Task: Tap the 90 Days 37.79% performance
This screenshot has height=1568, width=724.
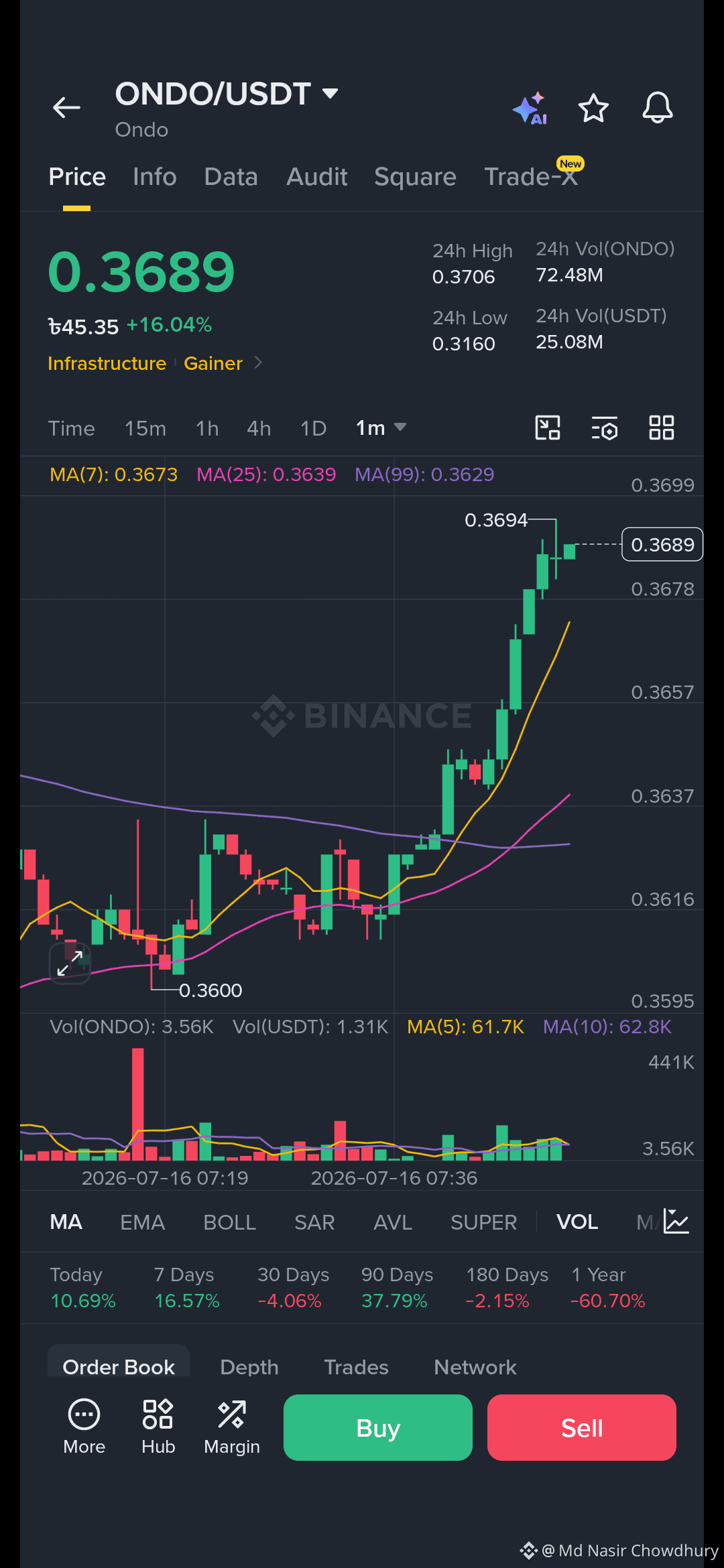Action: 397,1287
